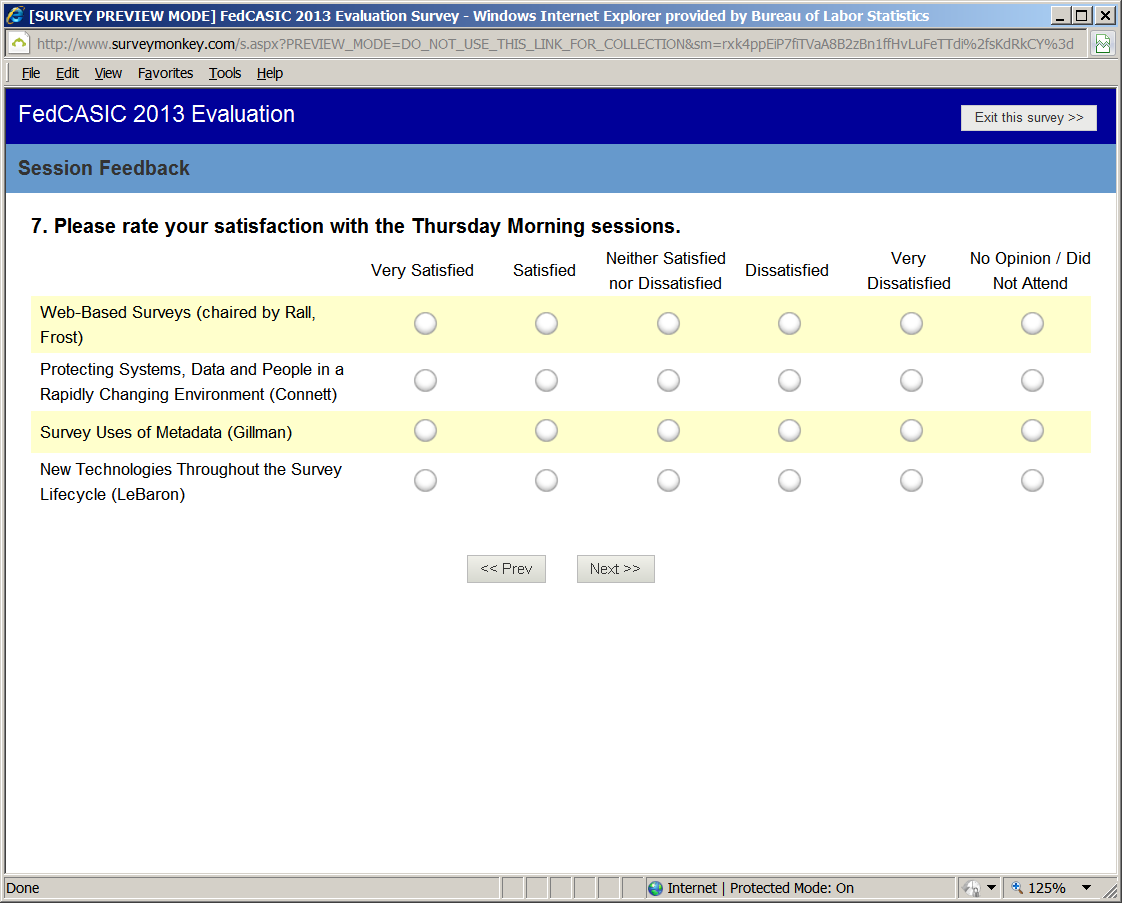Rate Protecting Systems session as Satisfied
Image resolution: width=1122 pixels, height=903 pixels.
pyautogui.click(x=546, y=381)
